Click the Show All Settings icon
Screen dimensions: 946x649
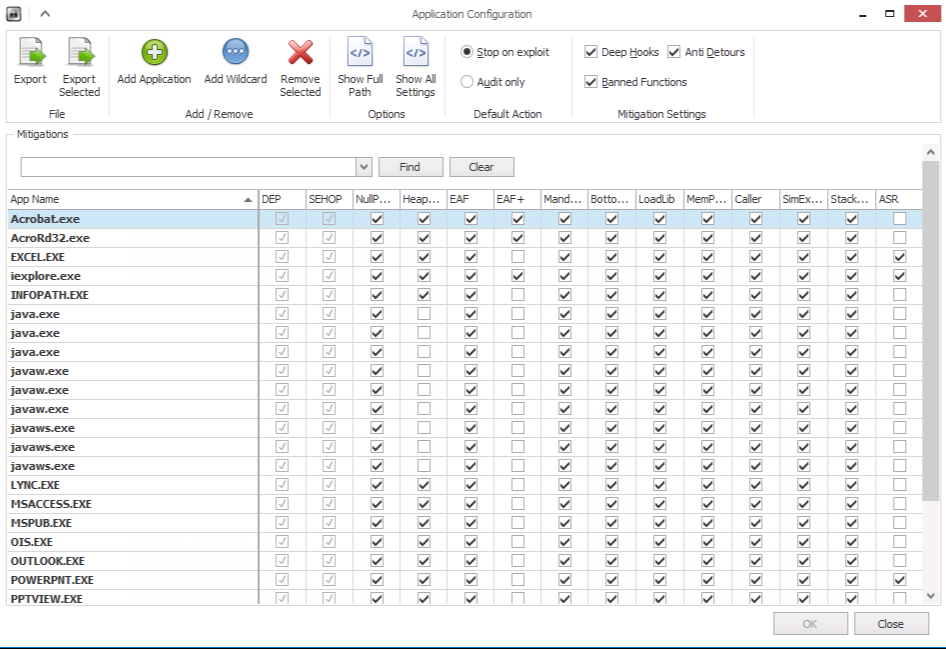[415, 53]
